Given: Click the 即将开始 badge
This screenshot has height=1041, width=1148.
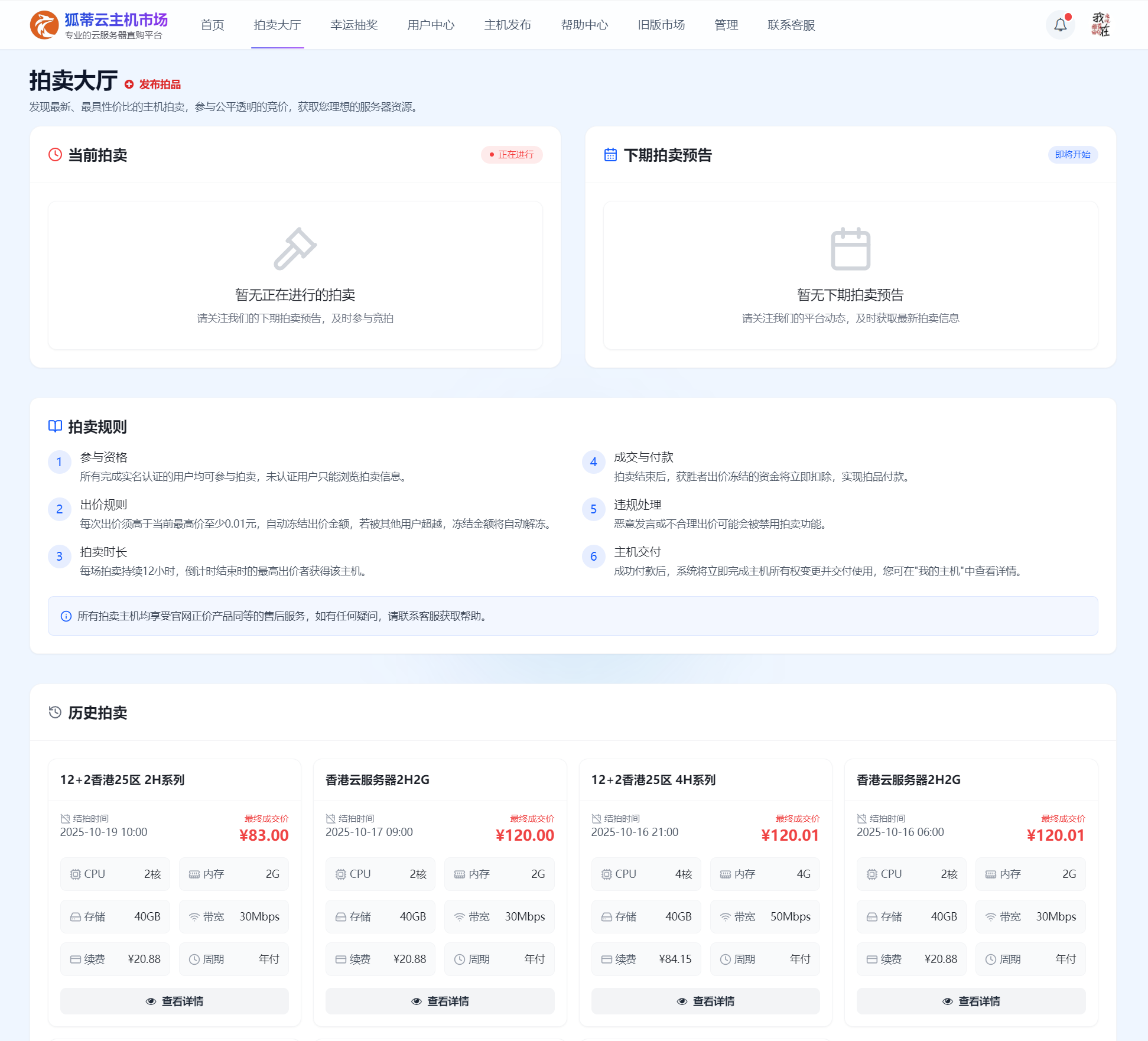Looking at the screenshot, I should pyautogui.click(x=1072, y=155).
